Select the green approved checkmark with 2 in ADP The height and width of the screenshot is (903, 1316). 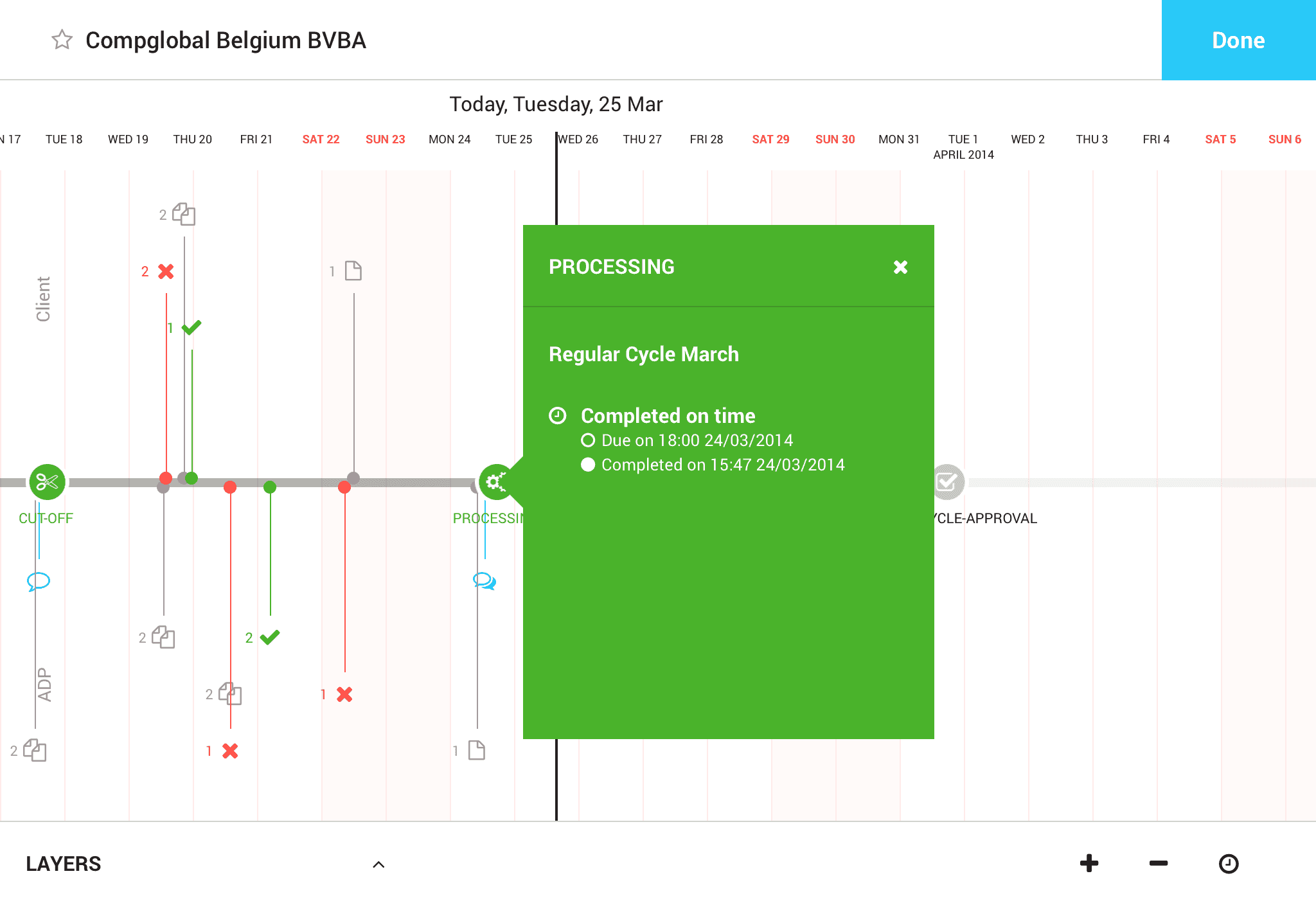(x=270, y=637)
